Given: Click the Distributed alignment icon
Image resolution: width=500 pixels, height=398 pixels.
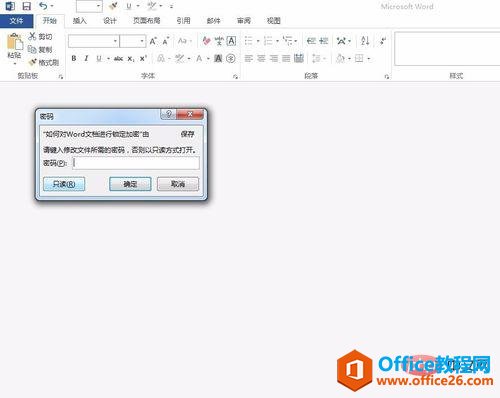Looking at the screenshot, I should pos(299,58).
